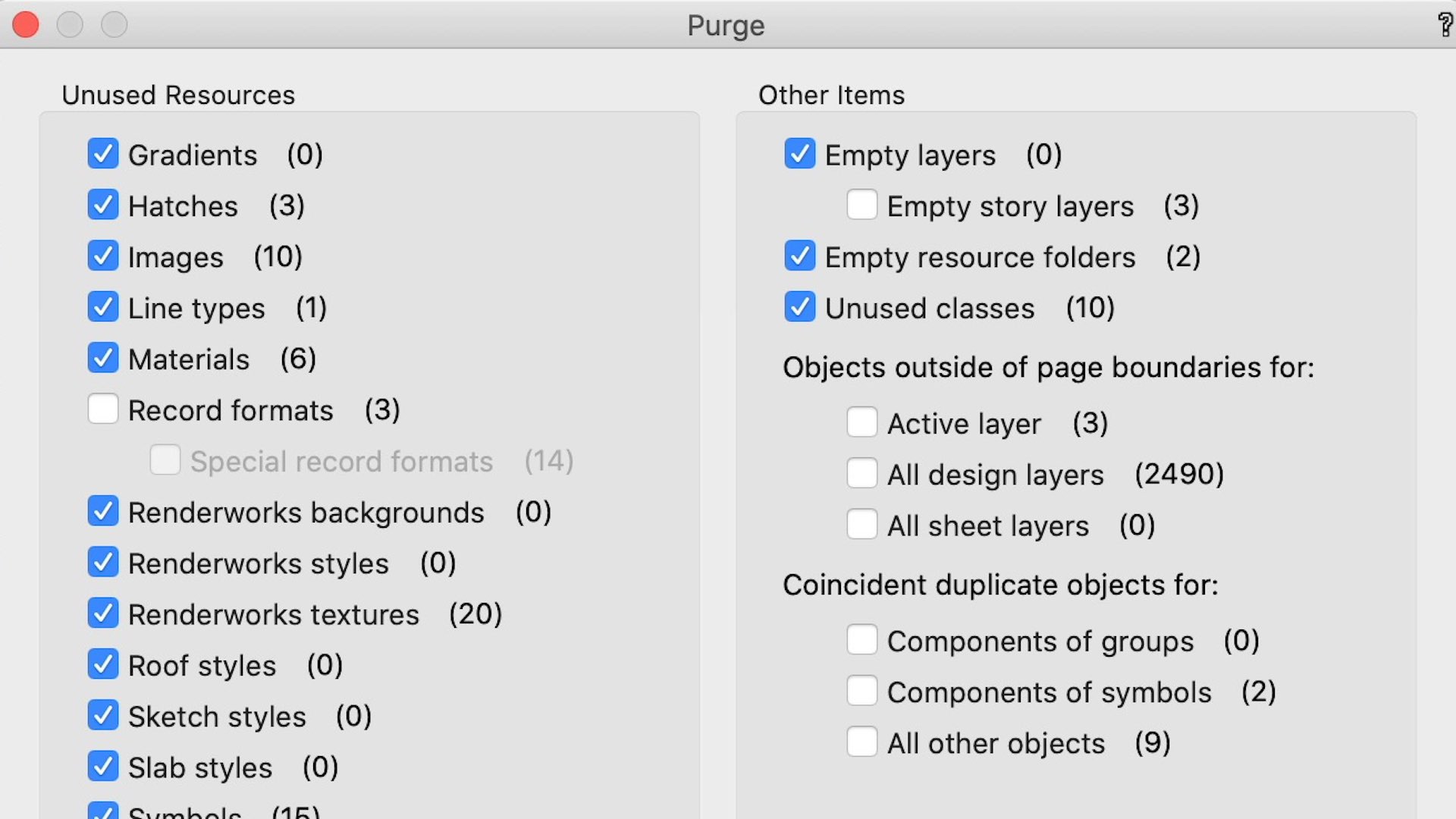Uncheck Slab styles
1456x819 pixels.
point(103,767)
